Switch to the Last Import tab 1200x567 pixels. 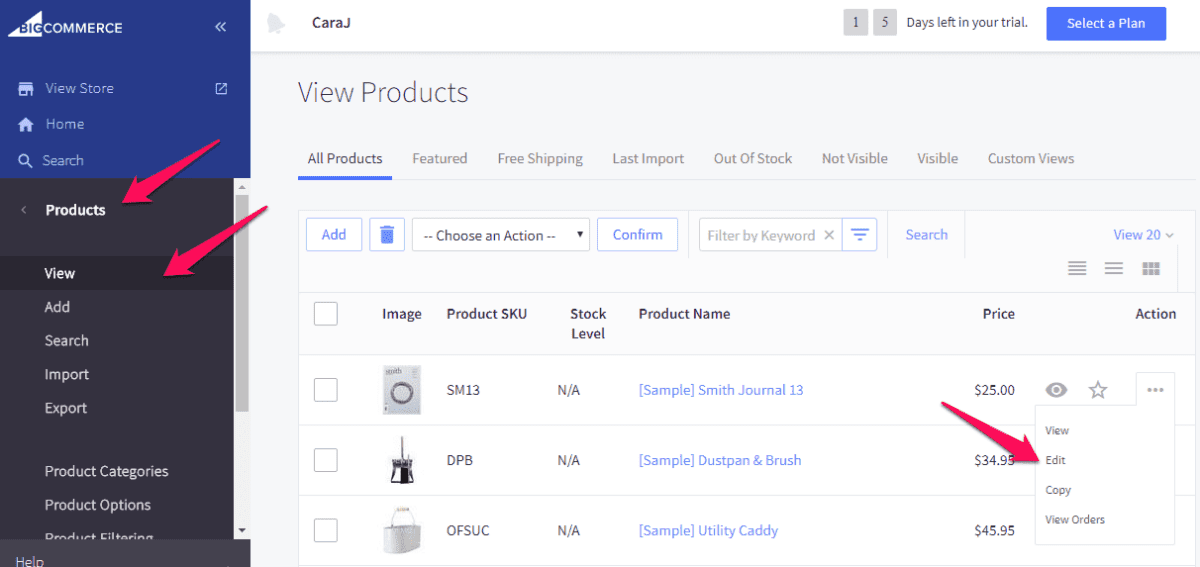648,158
